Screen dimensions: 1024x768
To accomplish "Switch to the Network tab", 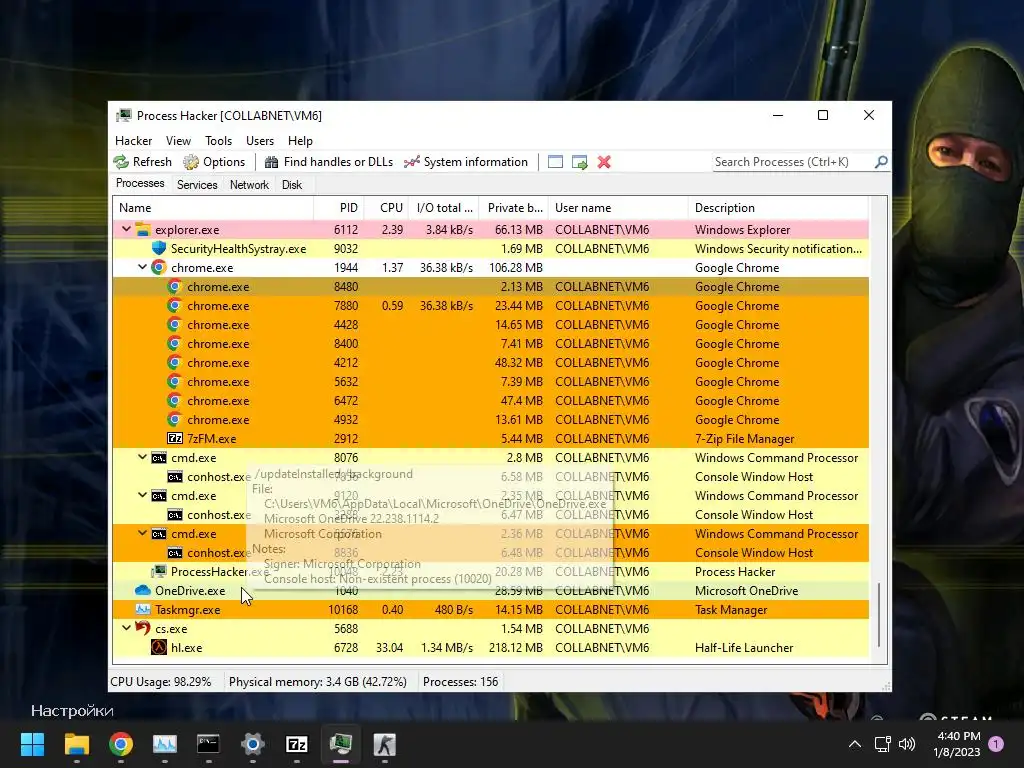I will [x=249, y=185].
